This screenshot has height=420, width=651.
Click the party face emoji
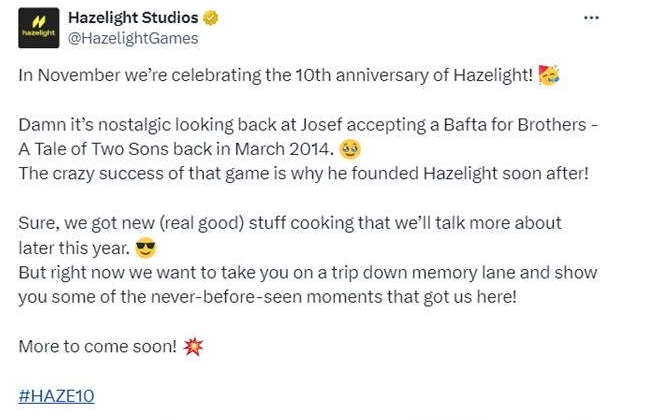548,75
